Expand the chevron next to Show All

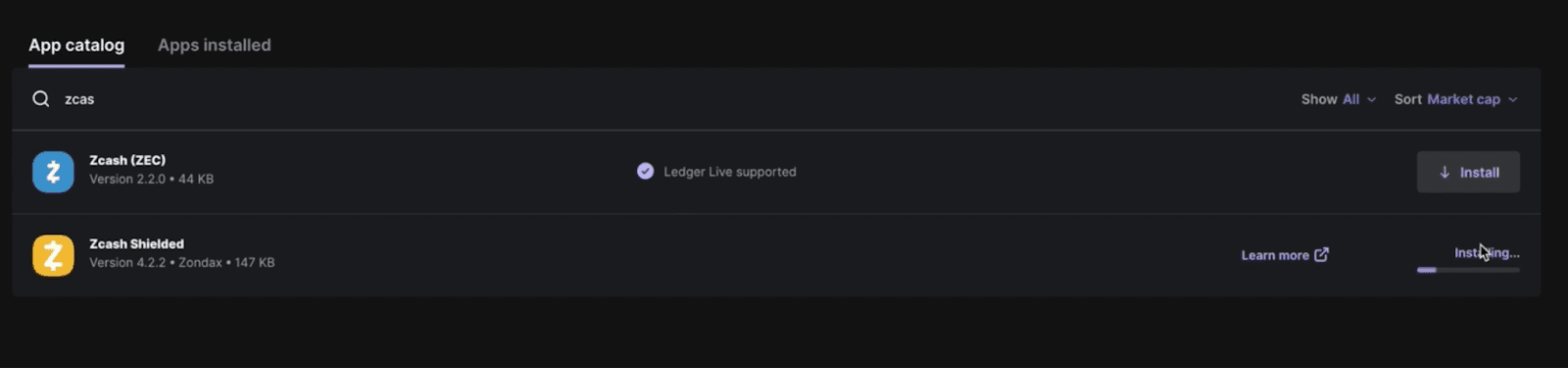(x=1371, y=99)
